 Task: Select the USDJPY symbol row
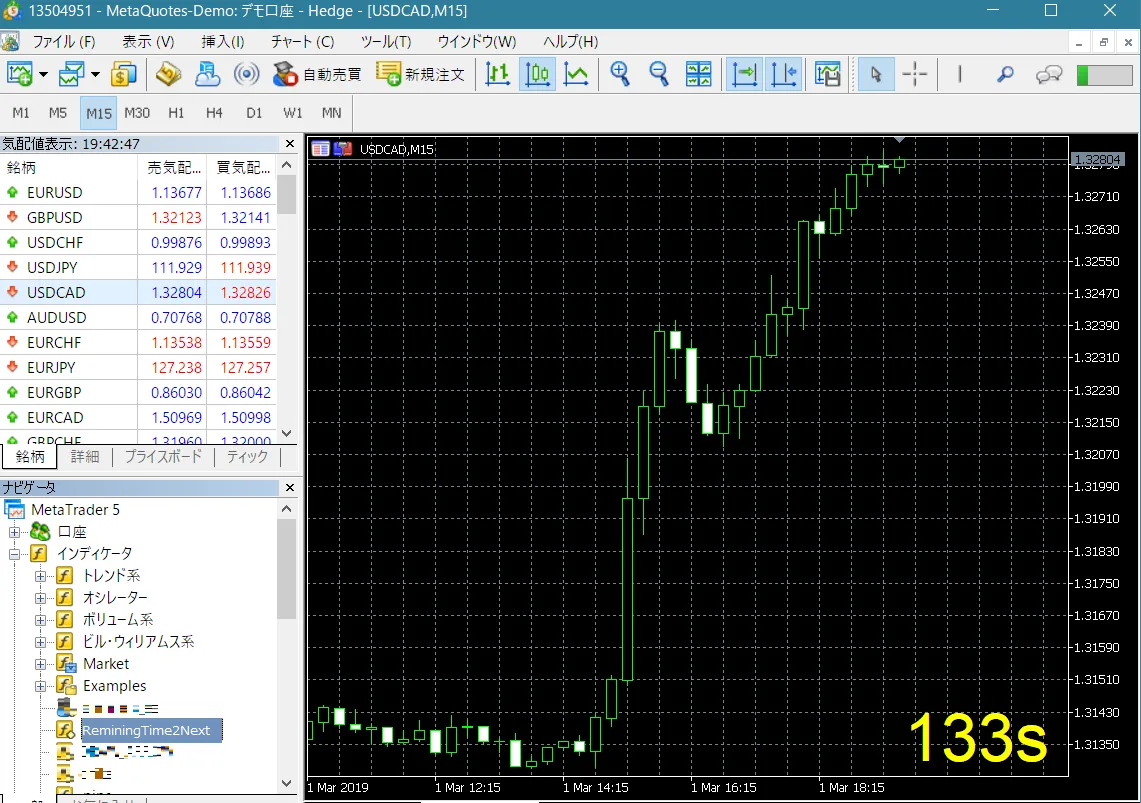tap(138, 268)
